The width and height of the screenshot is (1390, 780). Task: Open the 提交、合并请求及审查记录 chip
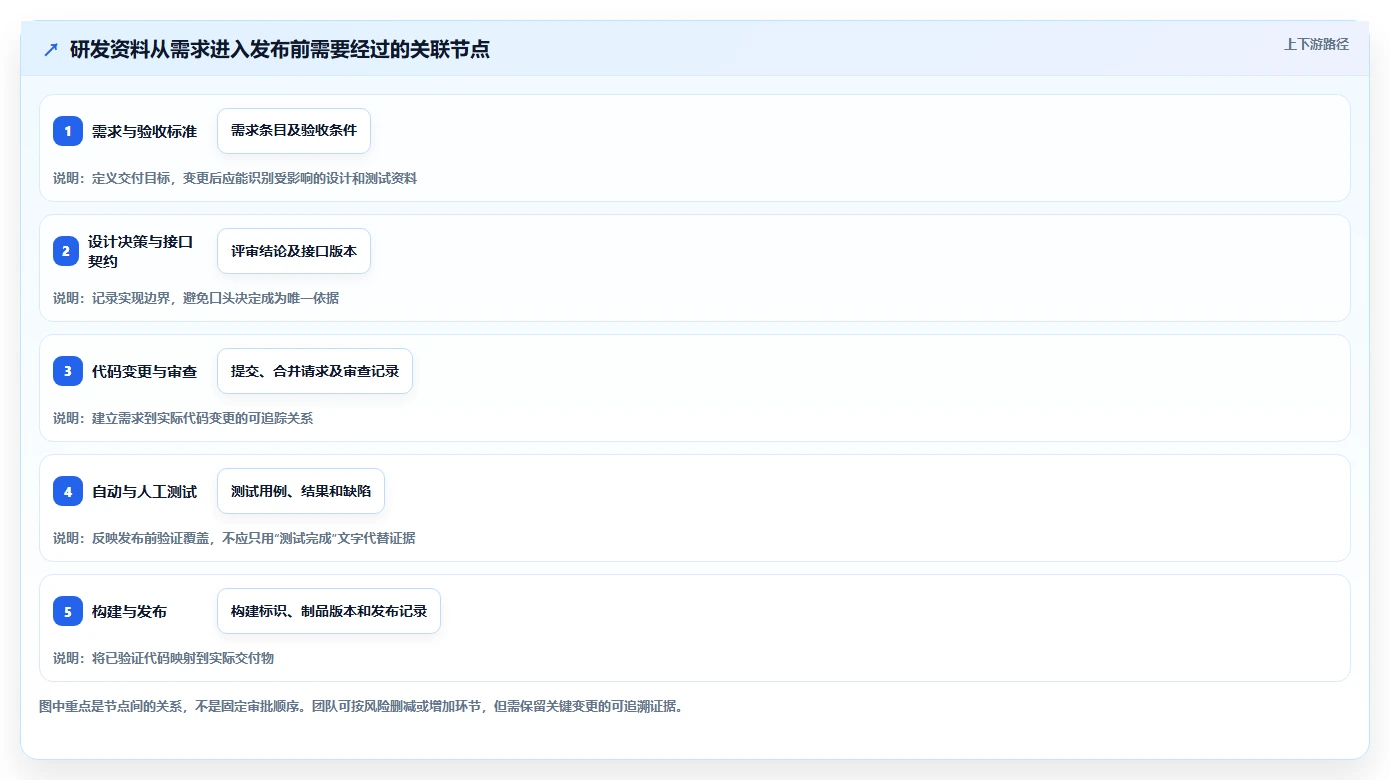(x=315, y=371)
